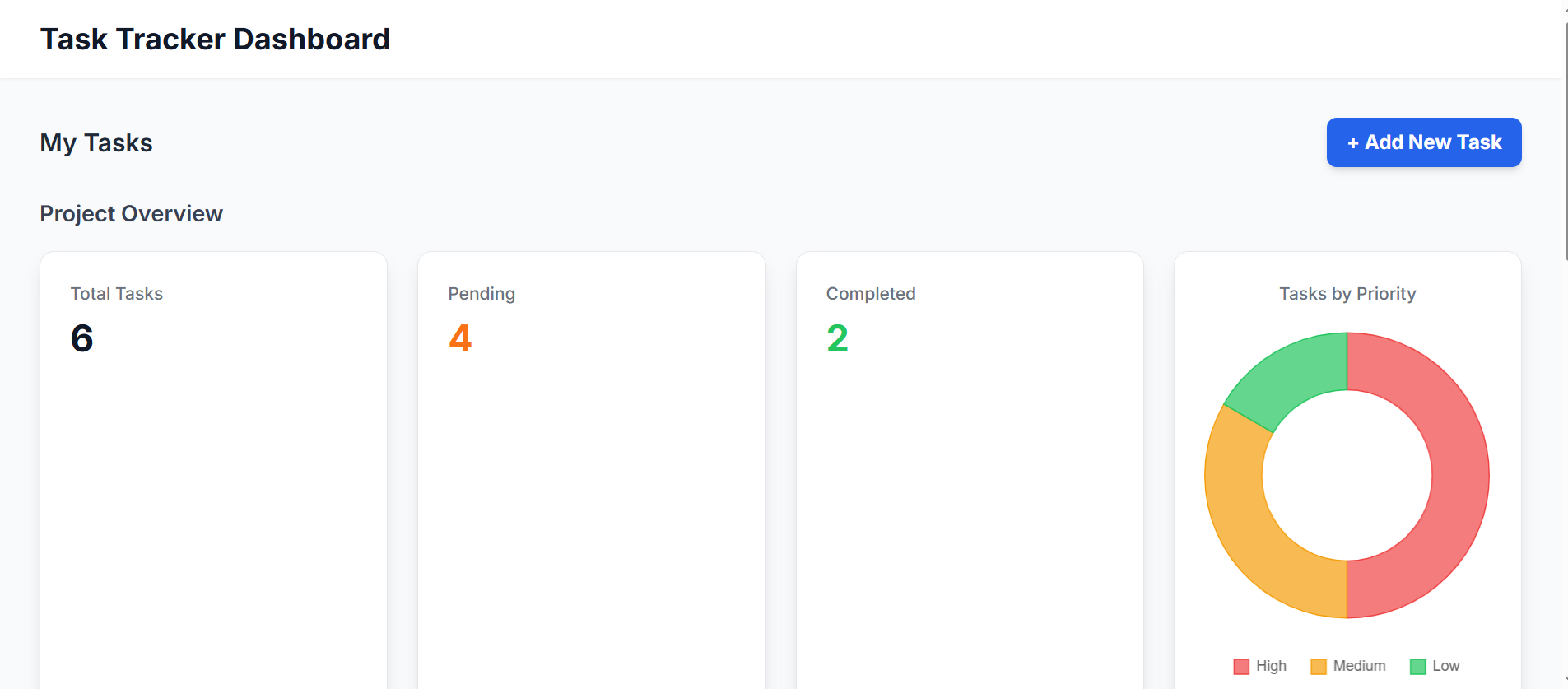Screen dimensions: 1568x689
Task: Toggle the Medium legend label
Action: [1359, 666]
